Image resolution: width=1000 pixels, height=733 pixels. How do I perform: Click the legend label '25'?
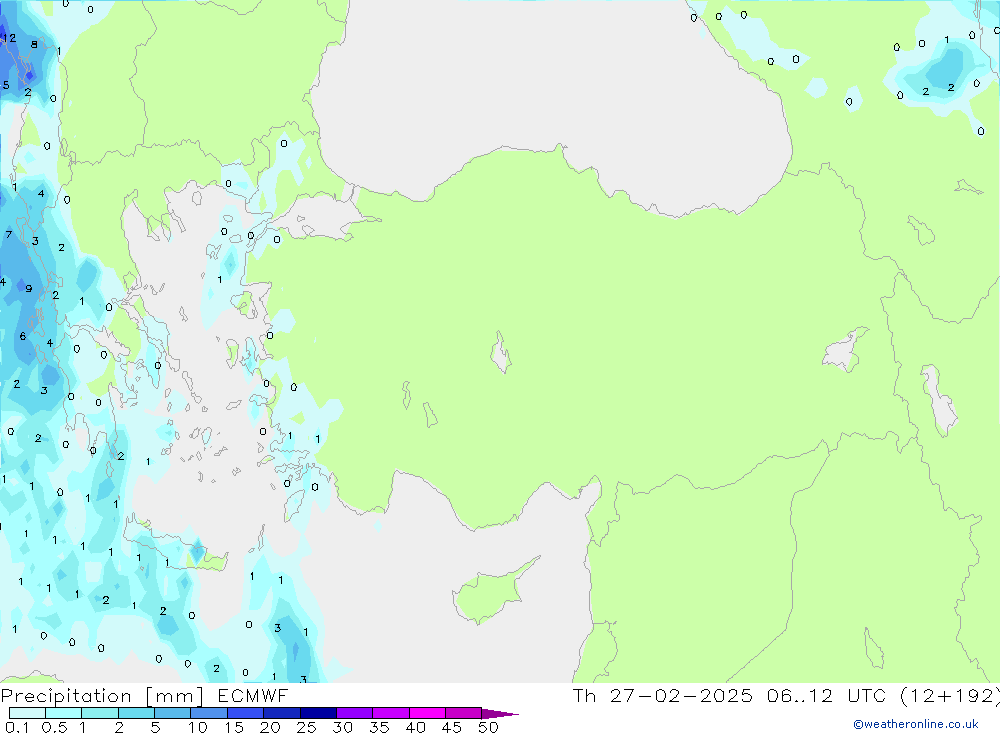pos(306,727)
